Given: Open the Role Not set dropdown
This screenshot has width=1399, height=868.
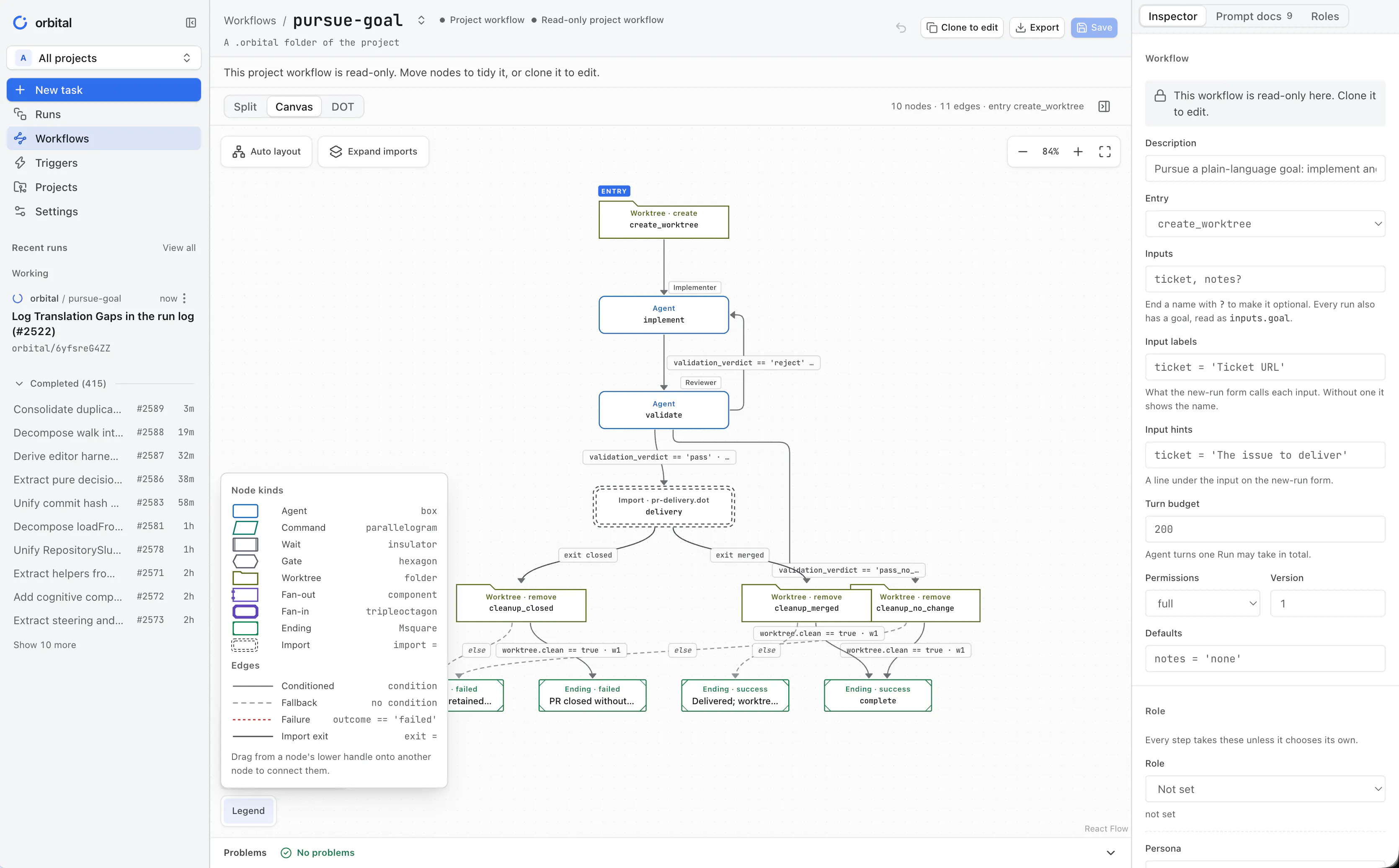Looking at the screenshot, I should [1265, 789].
